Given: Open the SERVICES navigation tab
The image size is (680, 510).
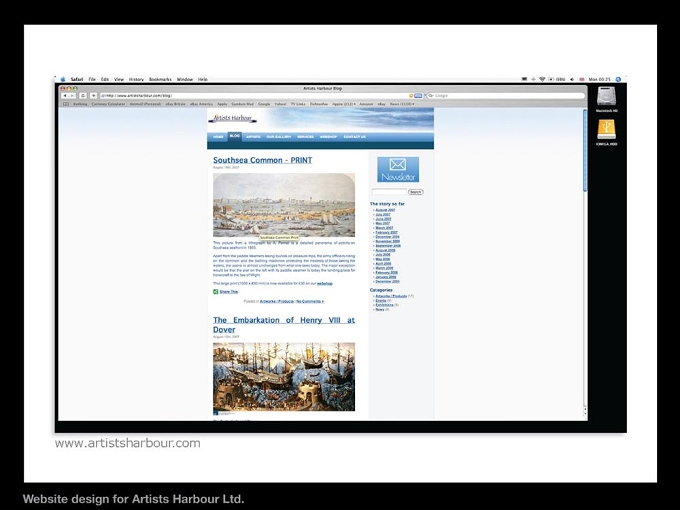Looking at the screenshot, I should 305,137.
